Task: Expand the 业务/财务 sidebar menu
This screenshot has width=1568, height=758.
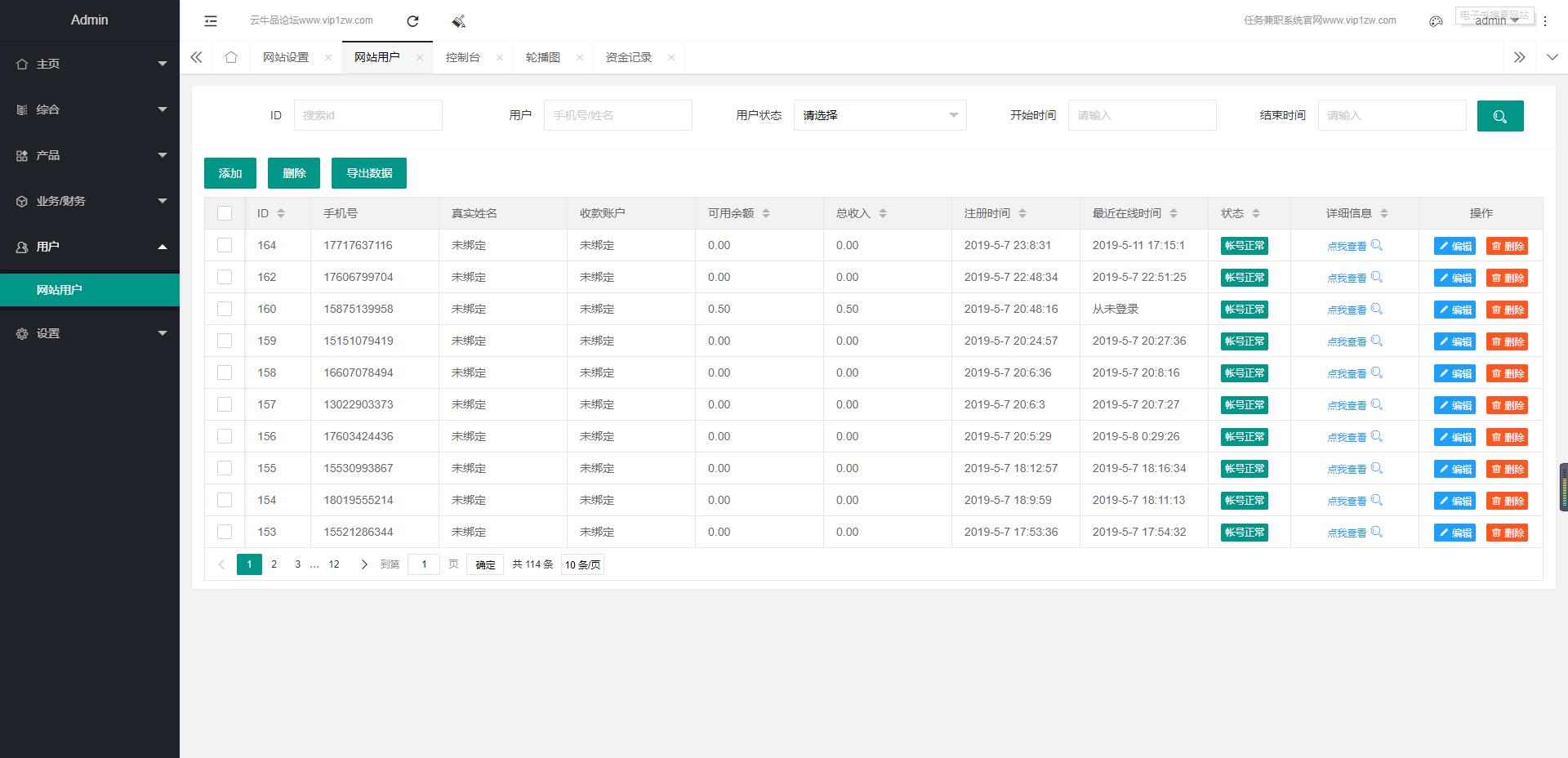Action: click(x=90, y=201)
